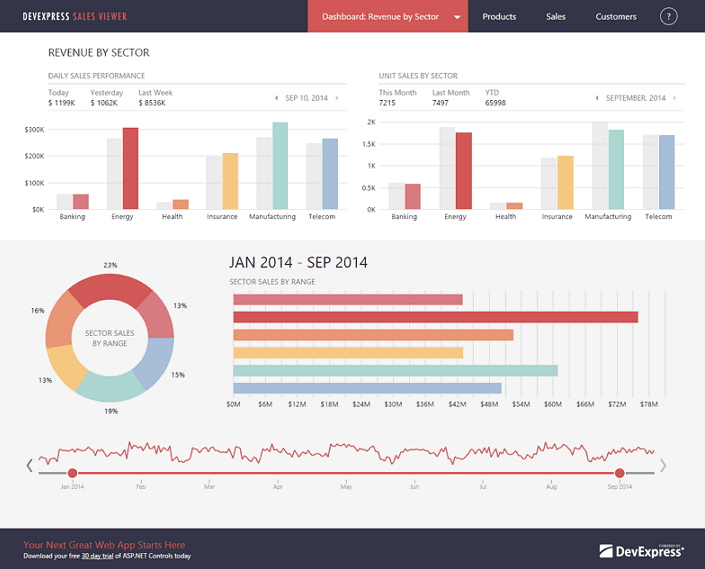Shift the range timeline left with chevron
This screenshot has height=569, width=705.
click(30, 465)
